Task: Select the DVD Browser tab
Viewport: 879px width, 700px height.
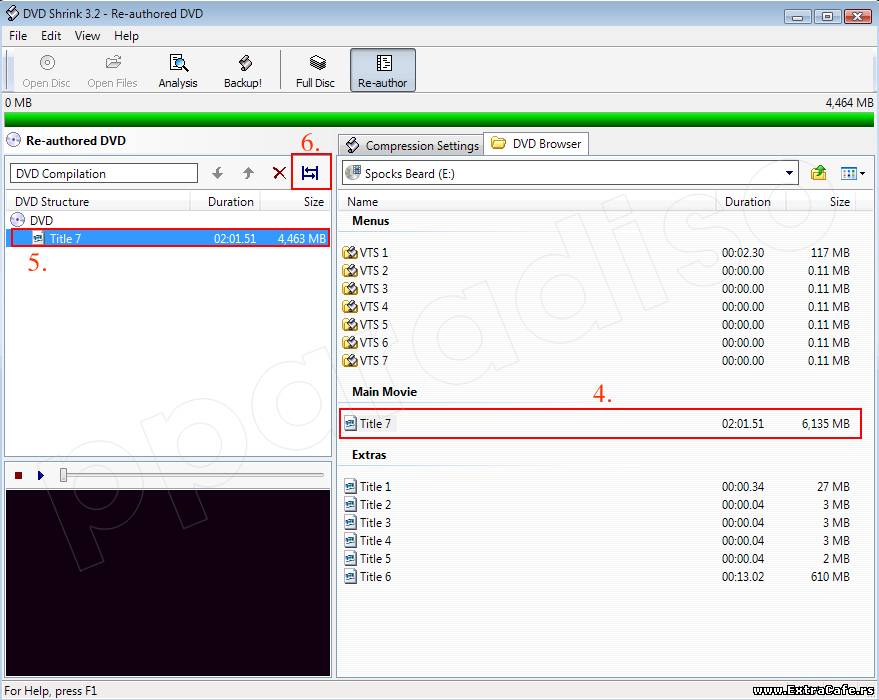Action: [x=536, y=144]
